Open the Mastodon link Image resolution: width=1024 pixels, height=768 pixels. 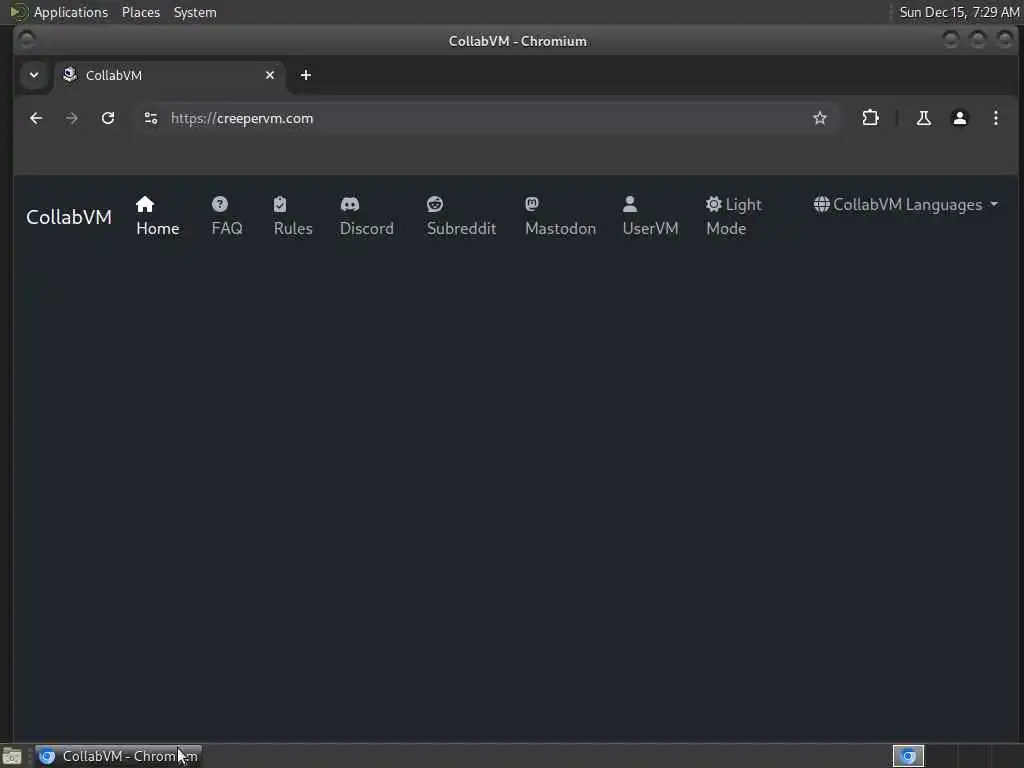click(560, 216)
